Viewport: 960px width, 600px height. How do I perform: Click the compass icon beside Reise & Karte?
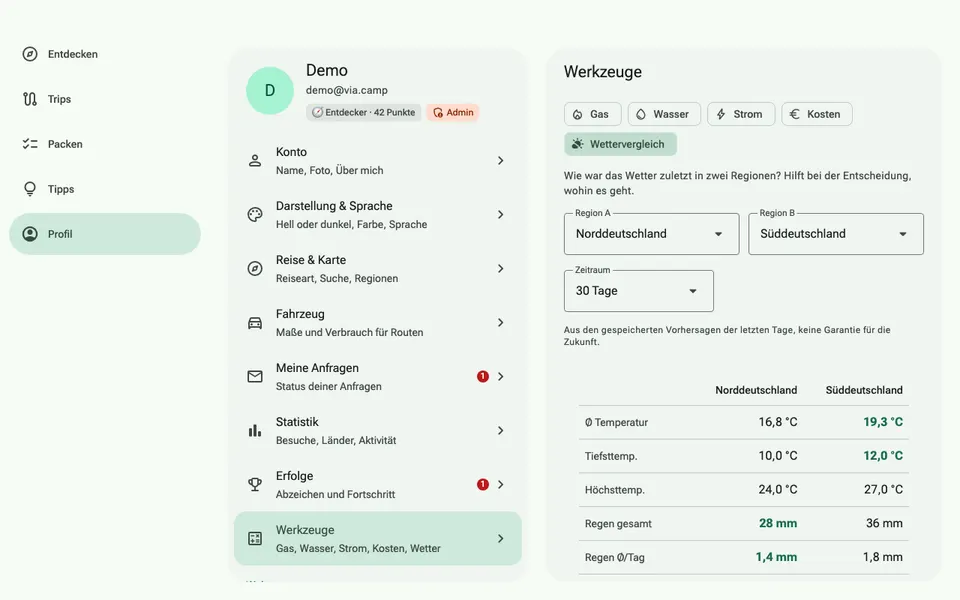(255, 268)
